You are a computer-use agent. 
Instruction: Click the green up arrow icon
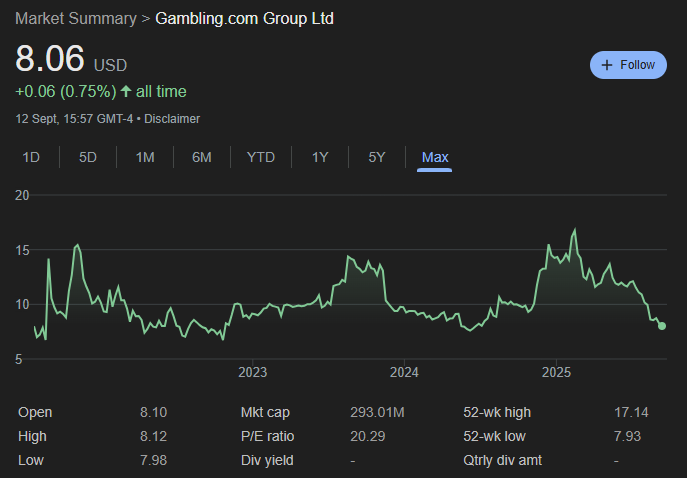point(126,91)
